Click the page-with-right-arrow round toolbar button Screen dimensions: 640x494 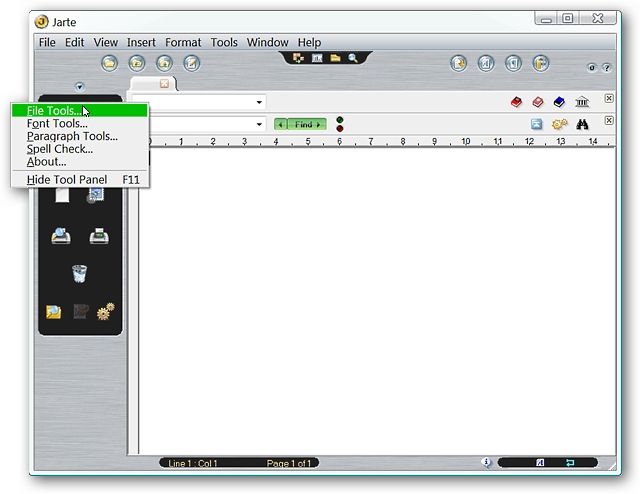click(513, 64)
